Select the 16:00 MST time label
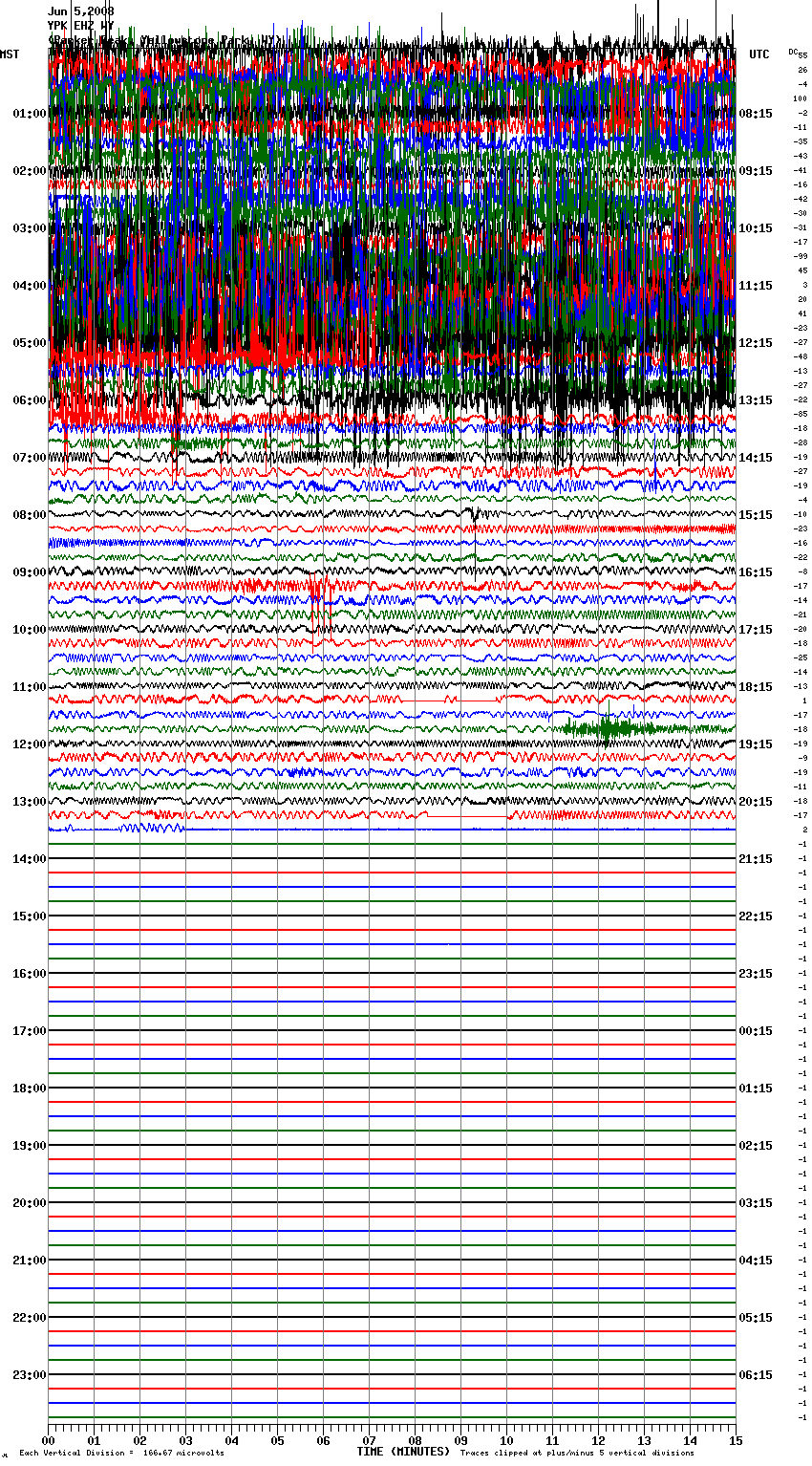812x1466 pixels. tap(30, 974)
